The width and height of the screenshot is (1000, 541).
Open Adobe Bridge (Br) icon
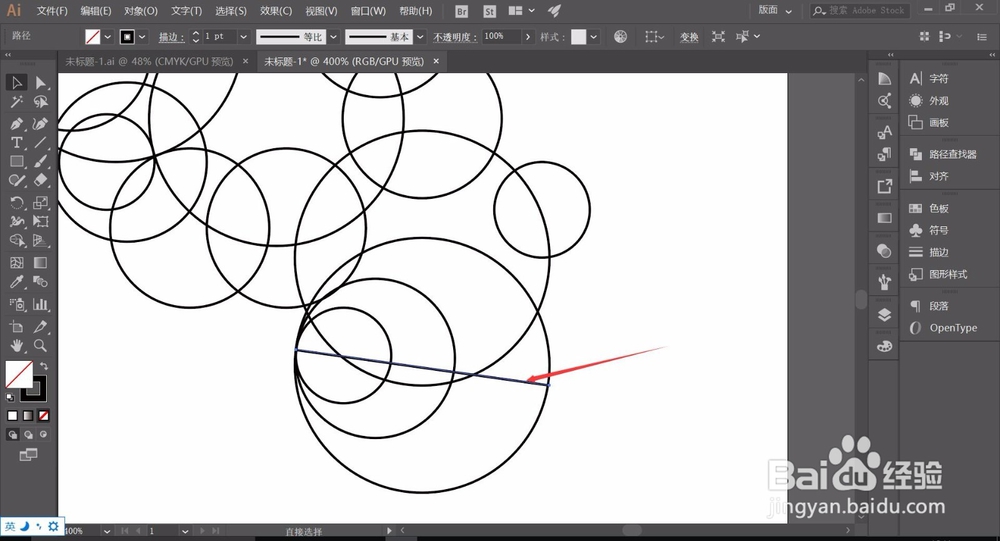[x=461, y=11]
